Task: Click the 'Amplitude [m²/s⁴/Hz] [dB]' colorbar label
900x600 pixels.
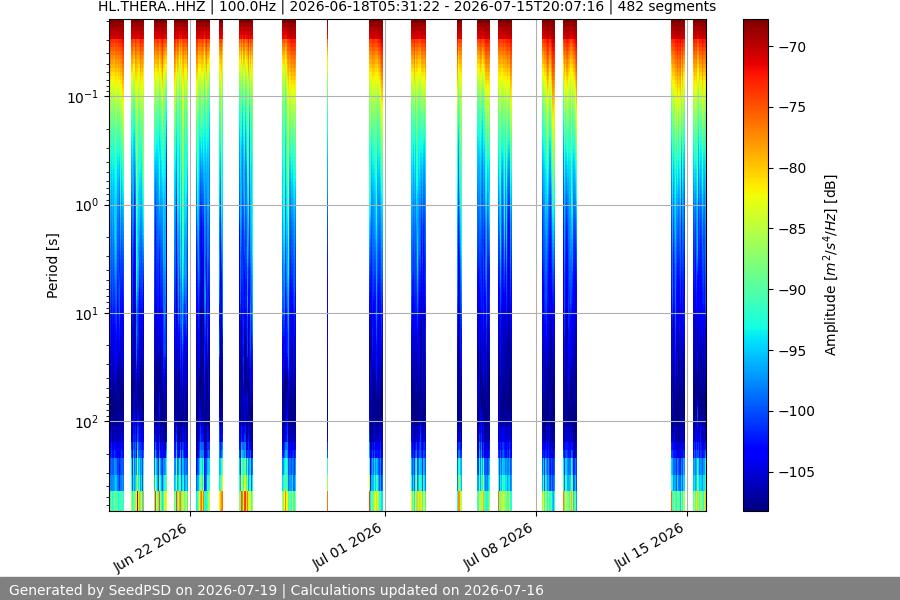Action: (x=831, y=265)
